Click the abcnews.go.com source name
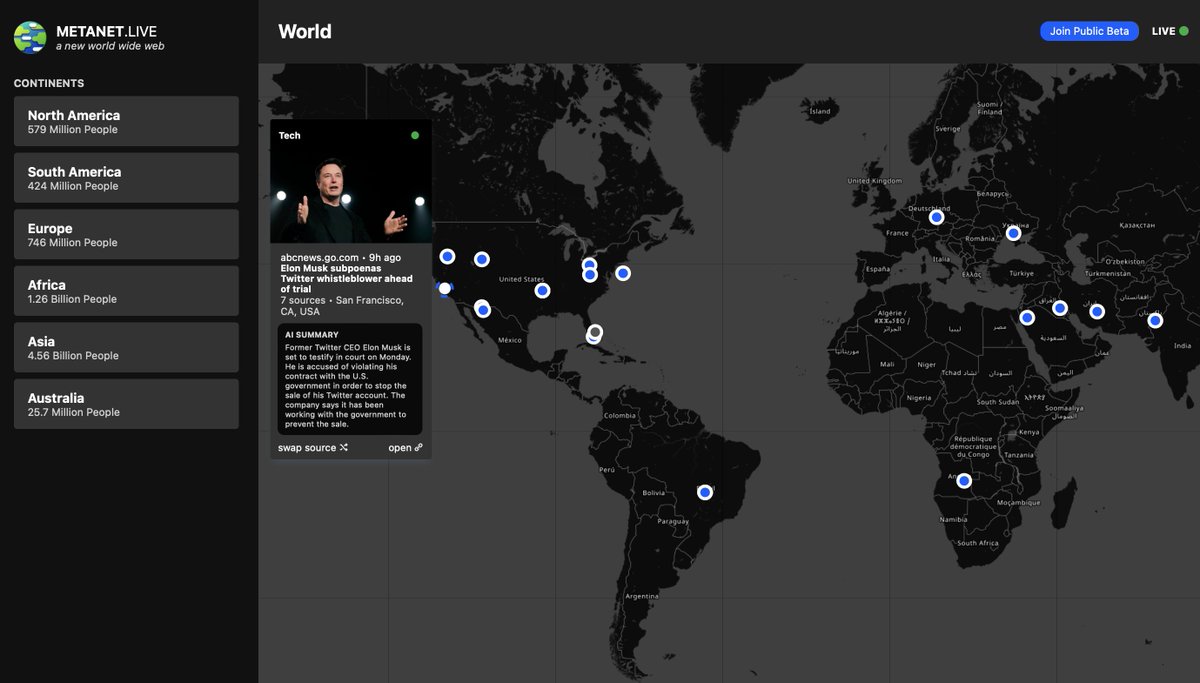Viewport: 1200px width, 683px height. [319, 257]
